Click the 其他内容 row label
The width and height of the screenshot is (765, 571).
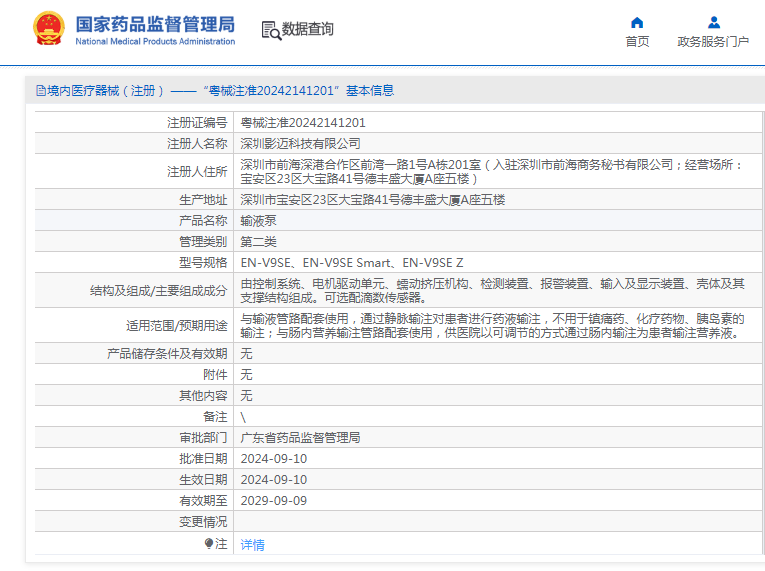point(203,395)
